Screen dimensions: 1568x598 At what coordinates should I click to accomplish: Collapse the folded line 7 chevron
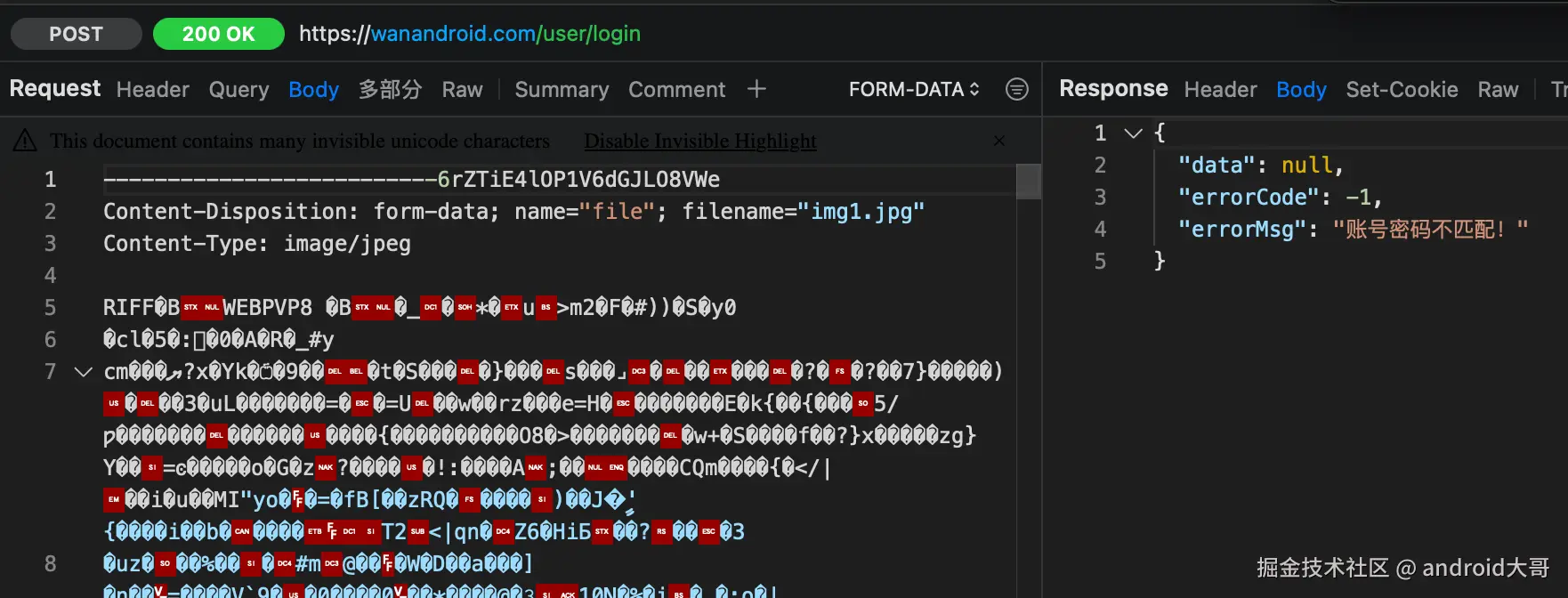click(x=84, y=371)
